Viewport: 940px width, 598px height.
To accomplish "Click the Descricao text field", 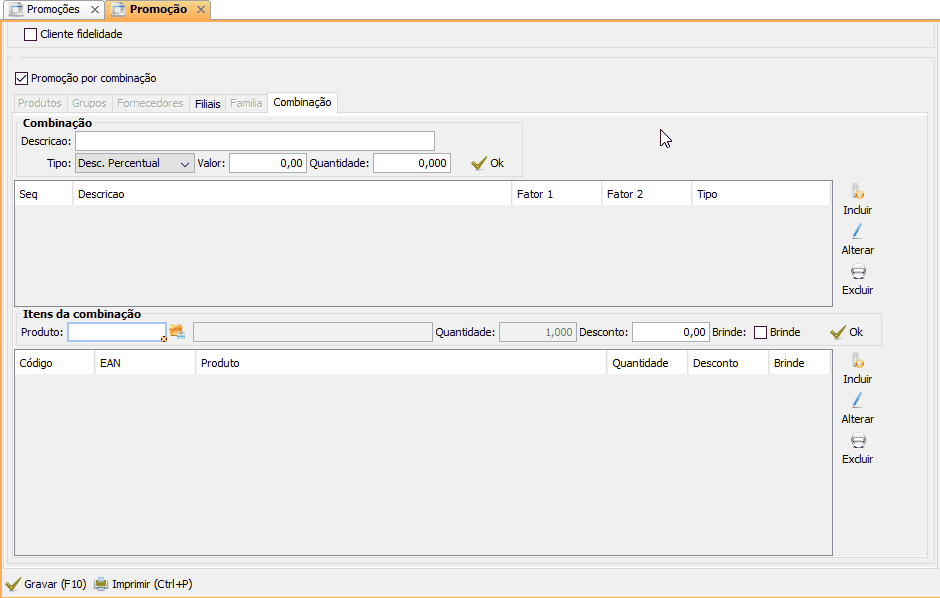I will click(254, 141).
